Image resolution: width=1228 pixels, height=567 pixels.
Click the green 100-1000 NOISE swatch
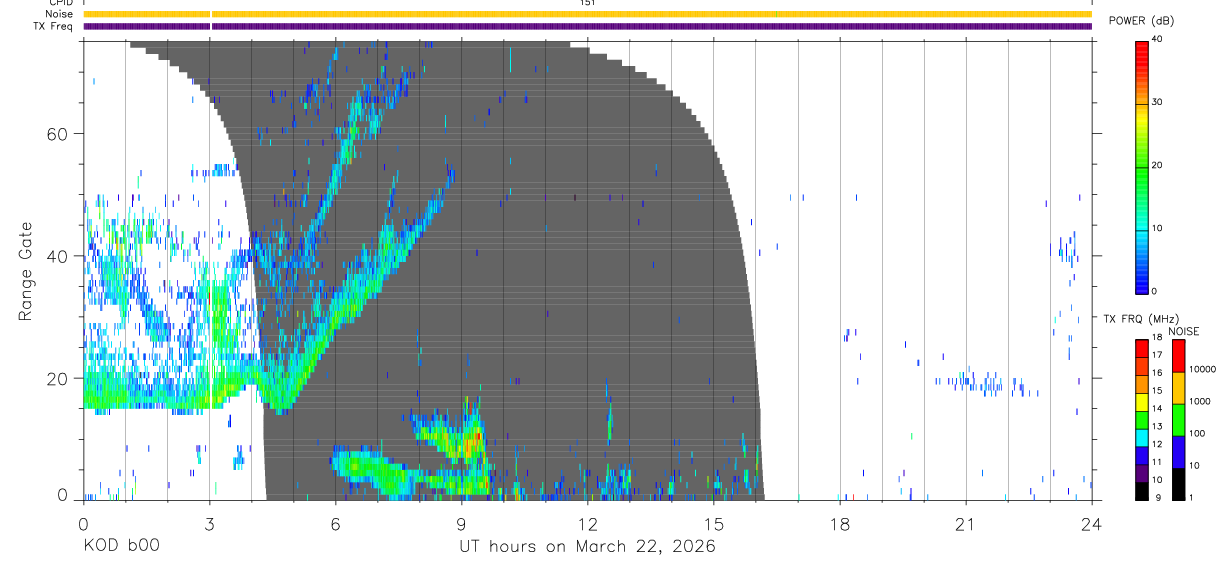pyautogui.click(x=1179, y=420)
